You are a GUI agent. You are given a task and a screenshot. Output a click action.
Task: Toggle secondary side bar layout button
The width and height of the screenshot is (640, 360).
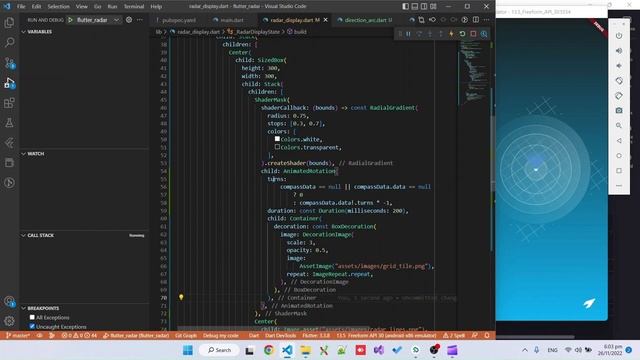(x=424, y=7)
